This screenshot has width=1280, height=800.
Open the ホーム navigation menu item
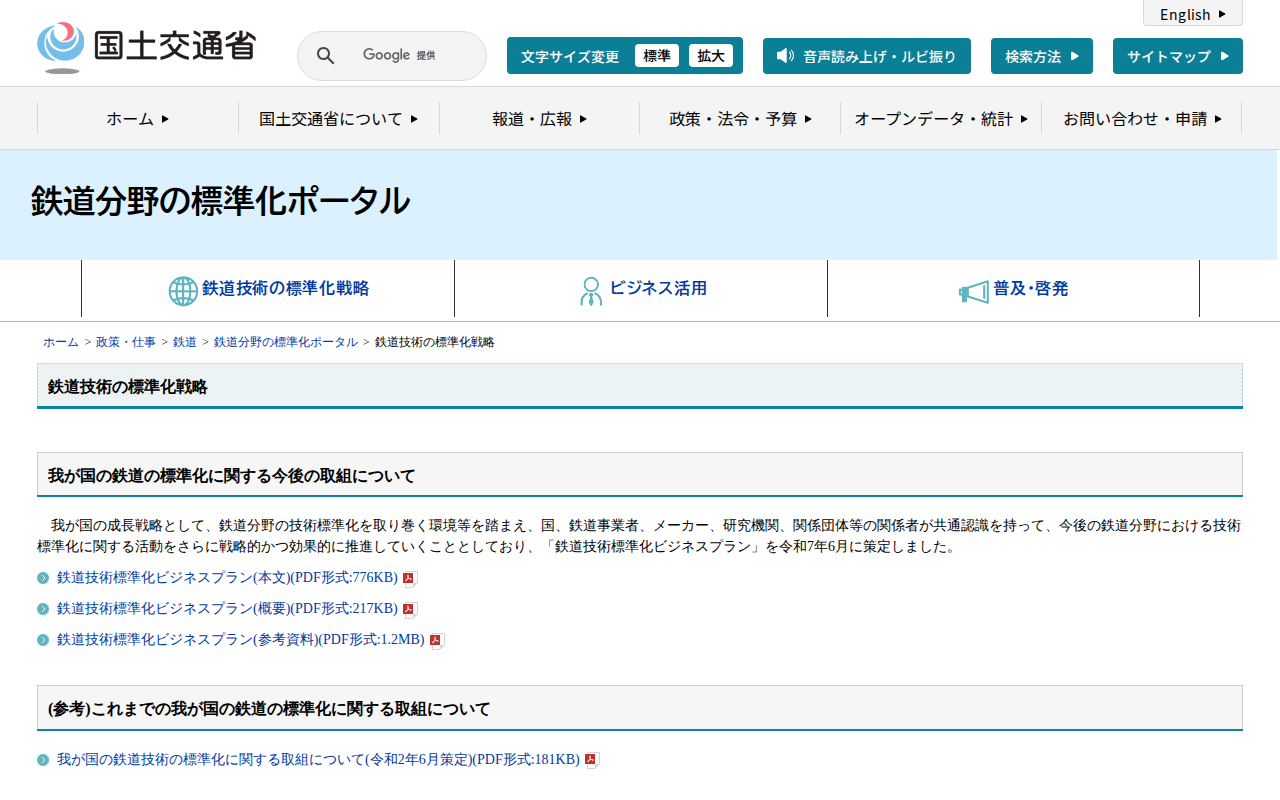138,119
